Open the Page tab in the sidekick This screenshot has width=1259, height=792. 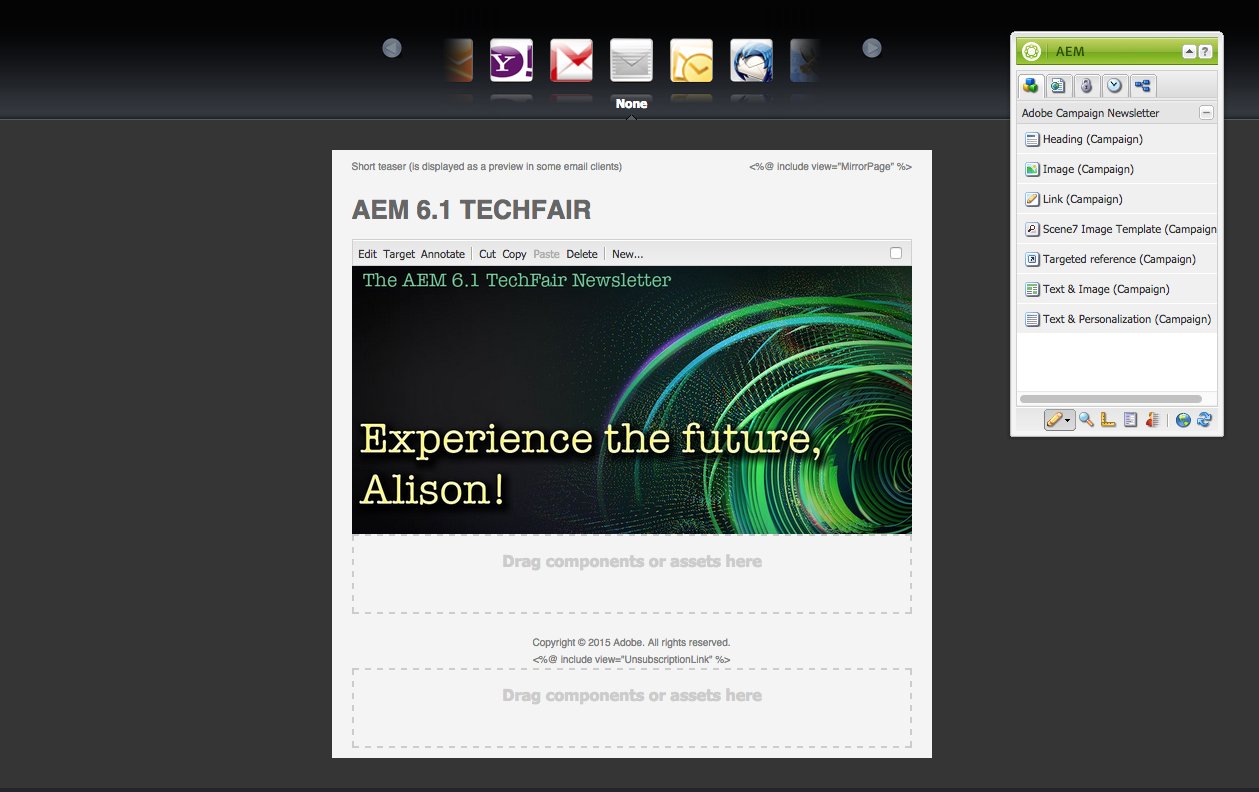click(x=1059, y=86)
